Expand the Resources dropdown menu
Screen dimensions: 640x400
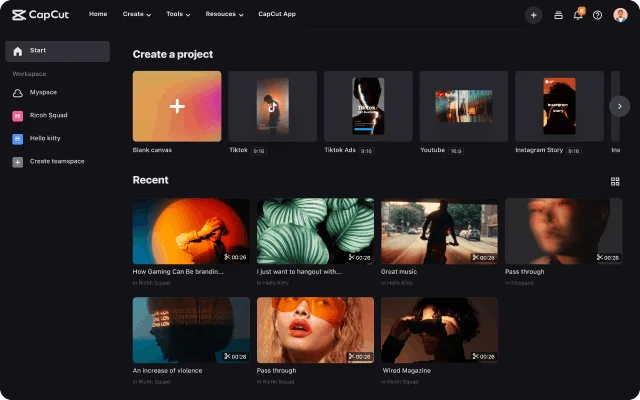pyautogui.click(x=226, y=15)
